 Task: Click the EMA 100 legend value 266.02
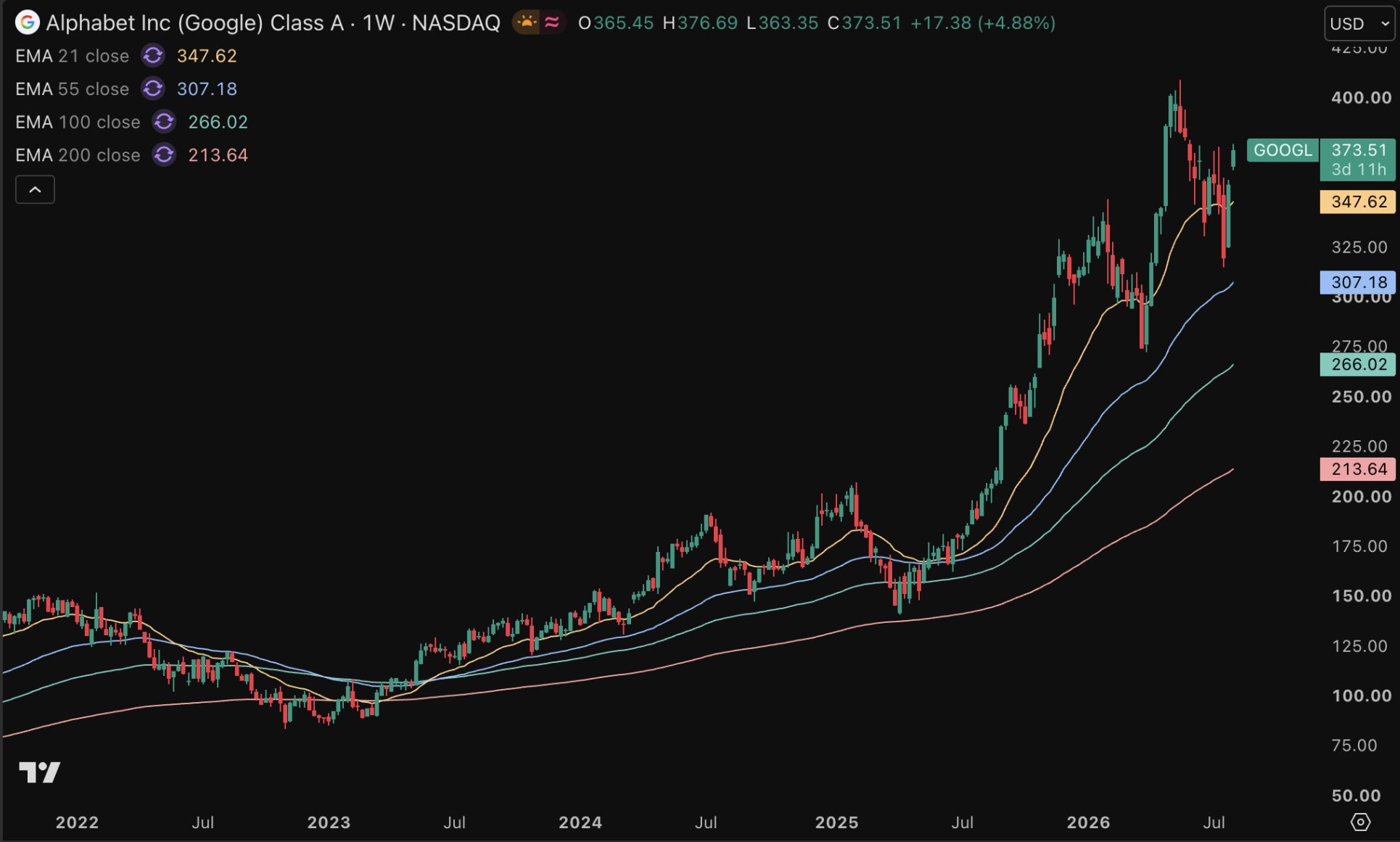point(218,122)
